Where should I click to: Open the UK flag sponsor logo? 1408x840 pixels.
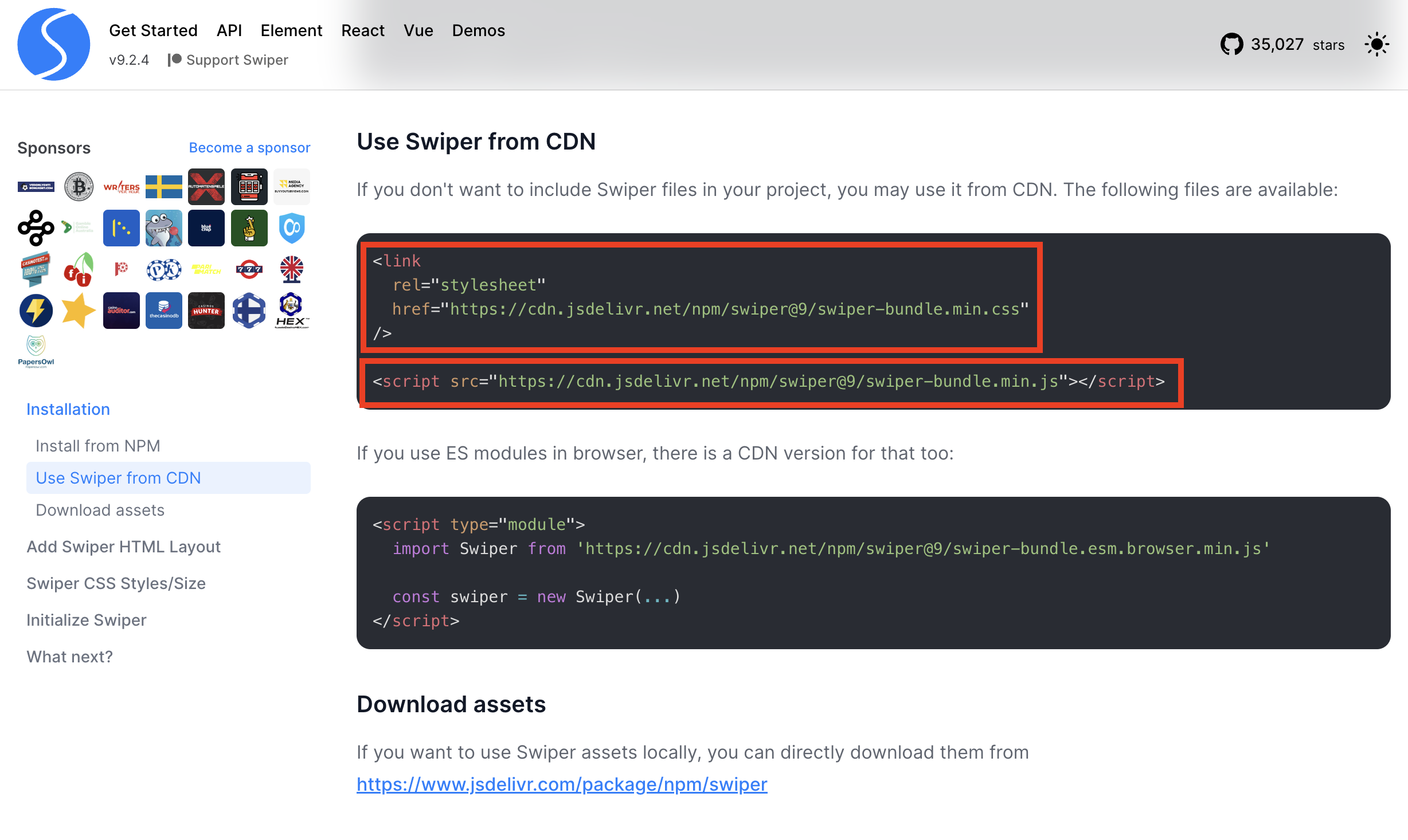click(291, 269)
